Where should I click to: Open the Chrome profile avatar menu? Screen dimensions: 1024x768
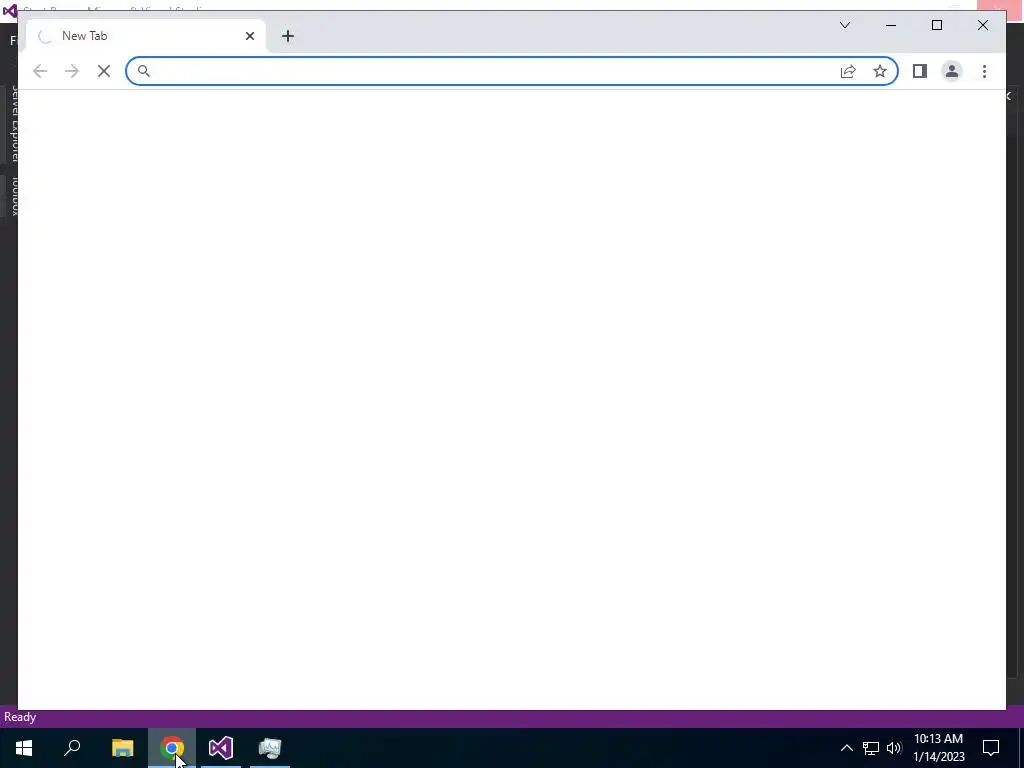pos(952,71)
